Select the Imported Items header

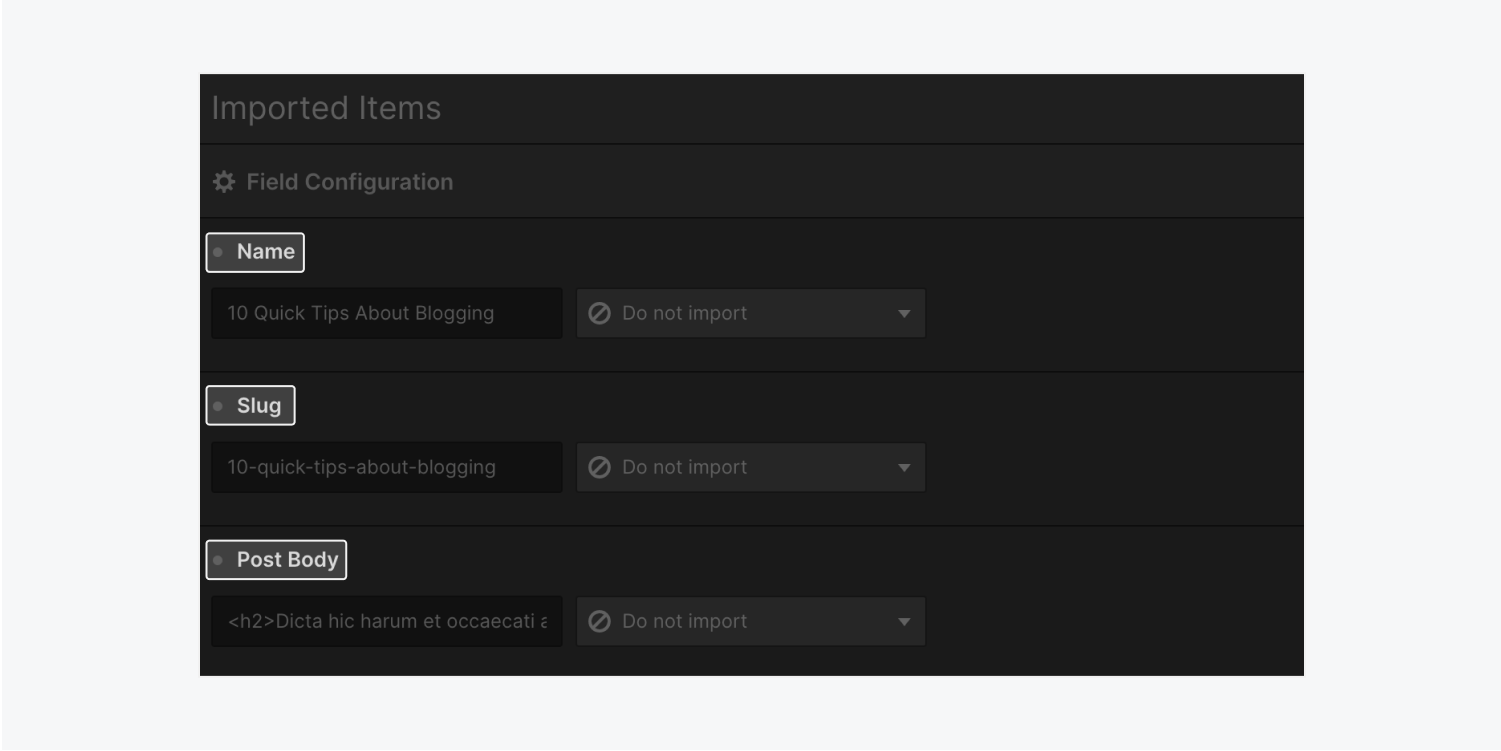click(324, 108)
